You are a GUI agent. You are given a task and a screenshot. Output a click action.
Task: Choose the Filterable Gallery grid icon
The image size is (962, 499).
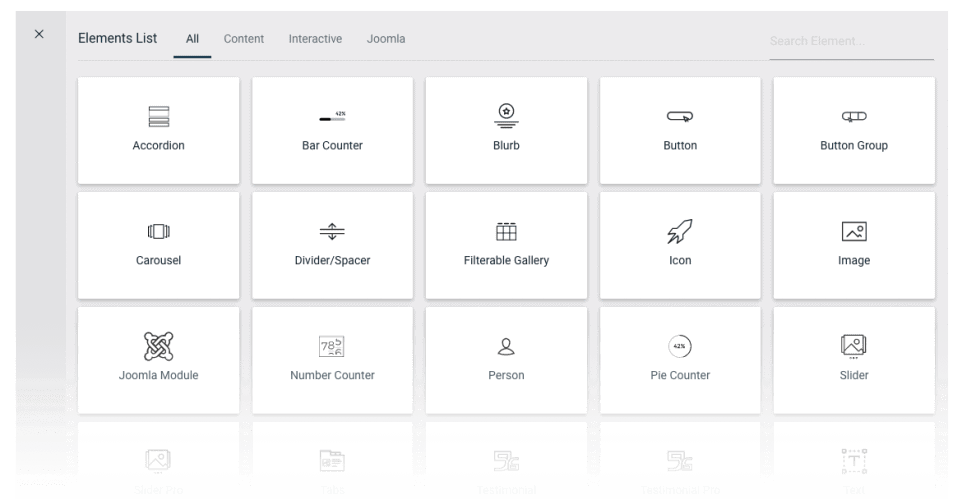coord(506,231)
